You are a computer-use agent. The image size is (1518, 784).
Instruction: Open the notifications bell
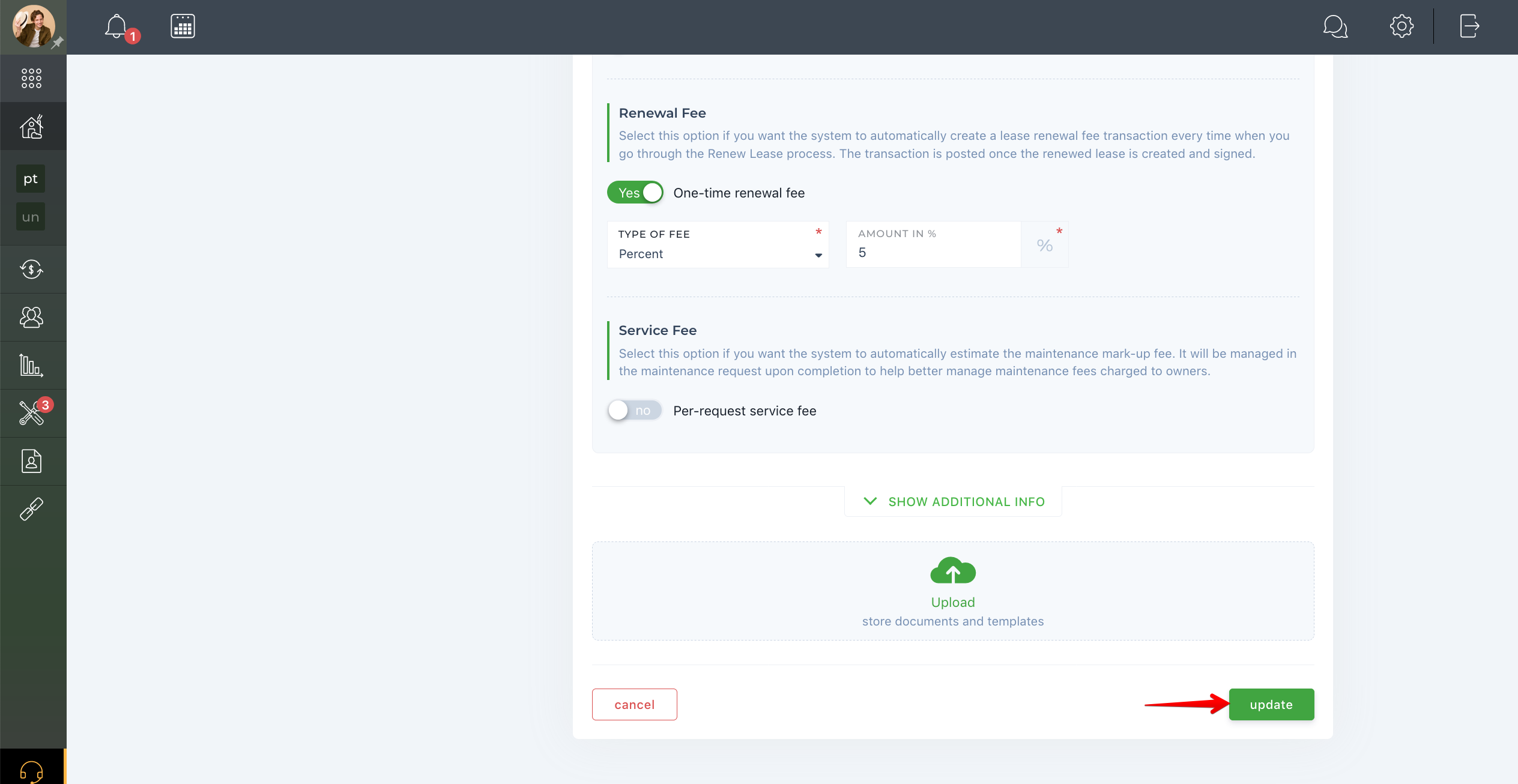tap(116, 26)
